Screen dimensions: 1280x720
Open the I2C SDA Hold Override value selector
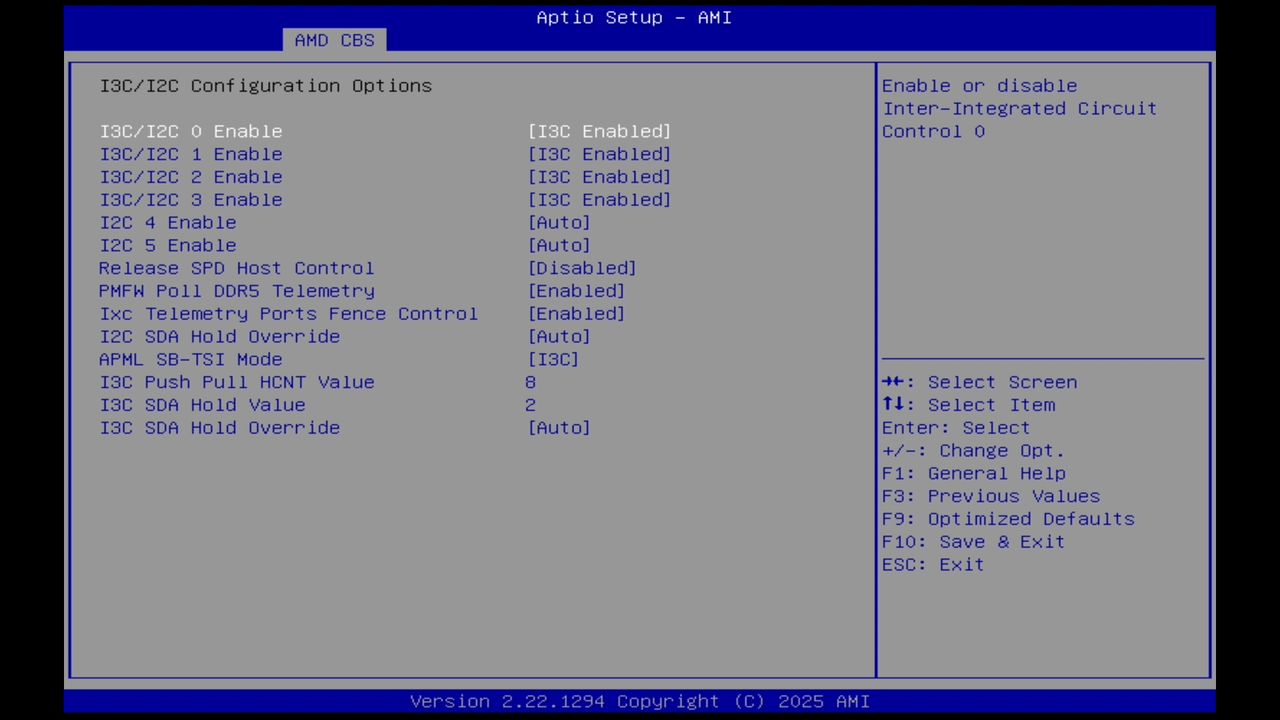559,336
